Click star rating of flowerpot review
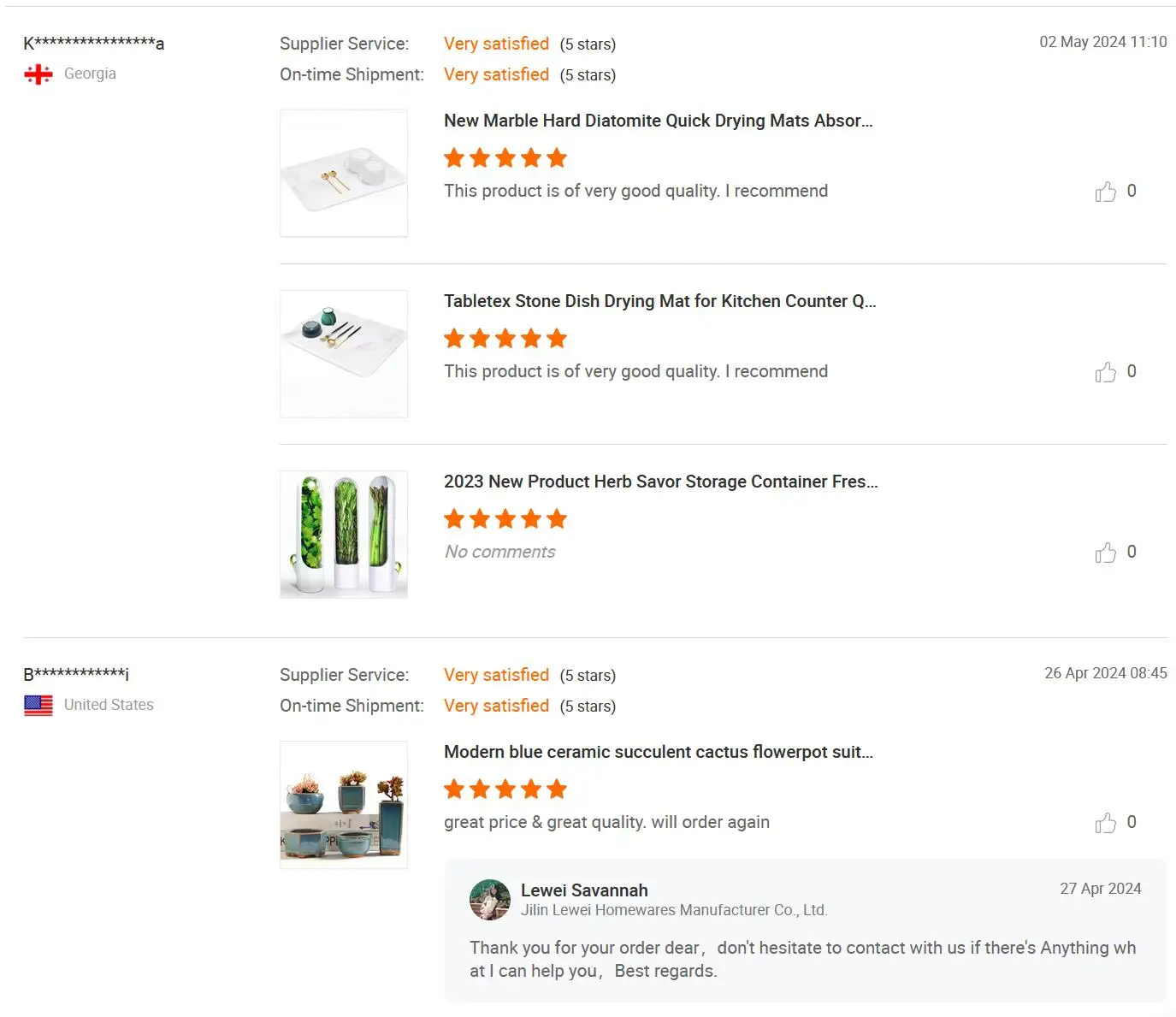This screenshot has width=1176, height=1017. pyautogui.click(x=505, y=789)
